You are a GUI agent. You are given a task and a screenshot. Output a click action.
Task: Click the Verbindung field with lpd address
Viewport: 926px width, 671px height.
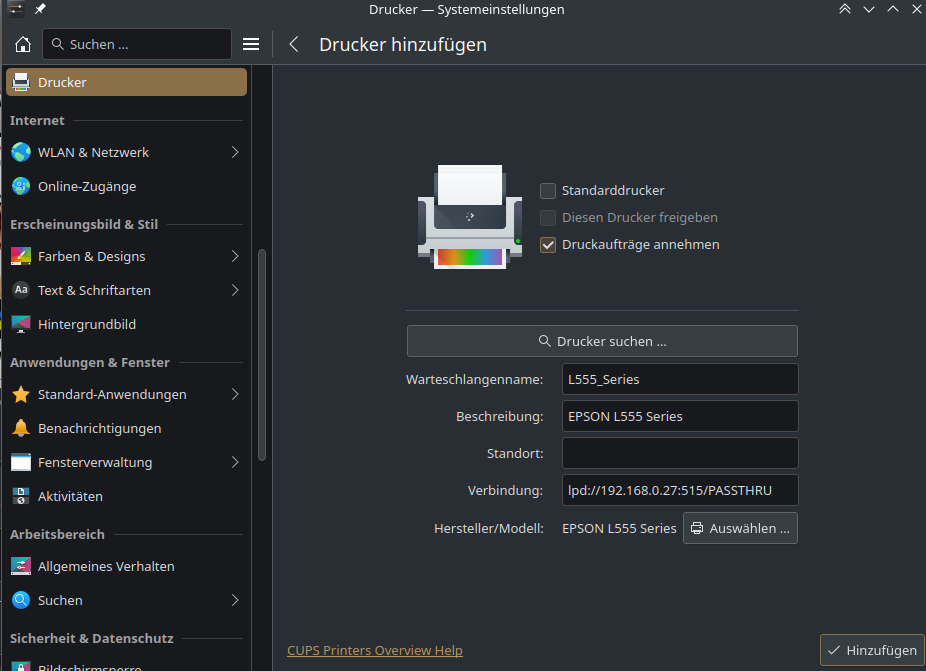point(680,490)
